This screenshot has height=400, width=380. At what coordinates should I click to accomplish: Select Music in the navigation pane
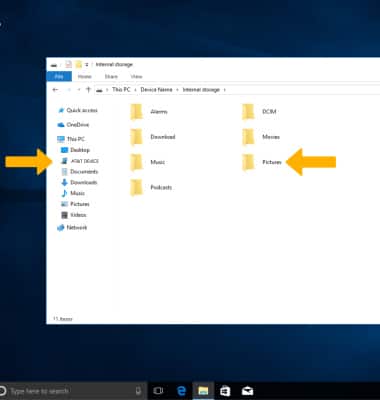pyautogui.click(x=73, y=193)
